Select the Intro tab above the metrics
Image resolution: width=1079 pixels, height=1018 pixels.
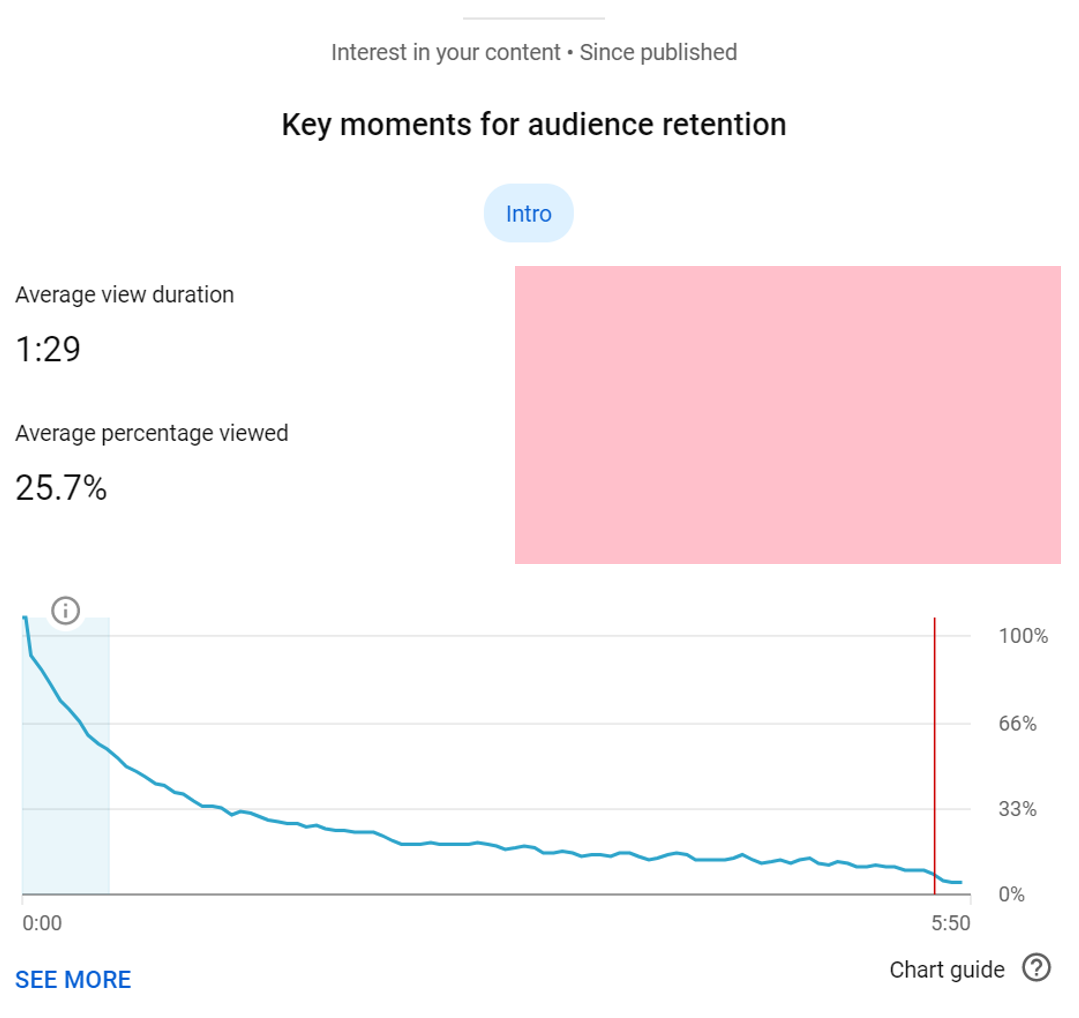pyautogui.click(x=528, y=212)
